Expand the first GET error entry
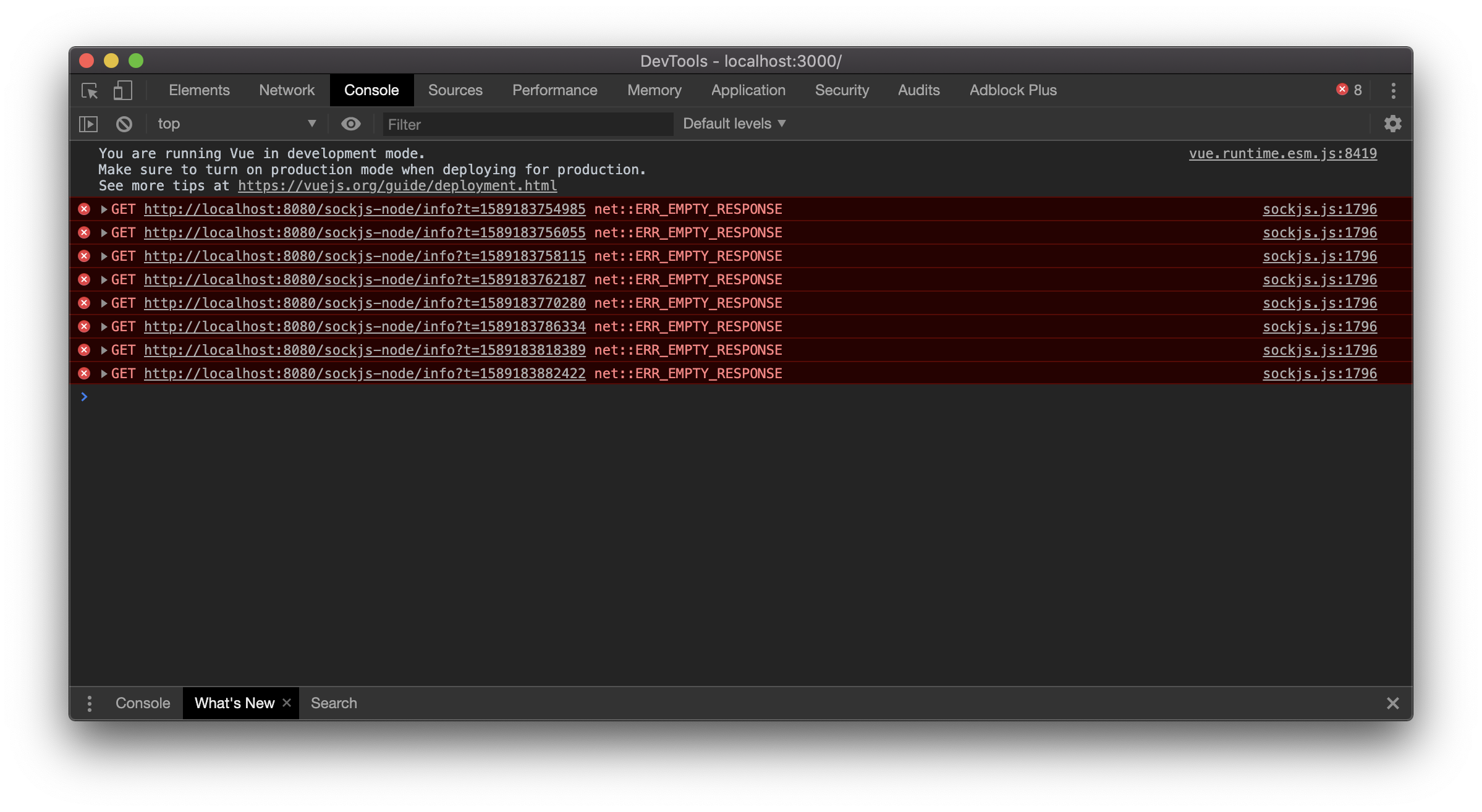This screenshot has width=1482, height=812. (104, 209)
